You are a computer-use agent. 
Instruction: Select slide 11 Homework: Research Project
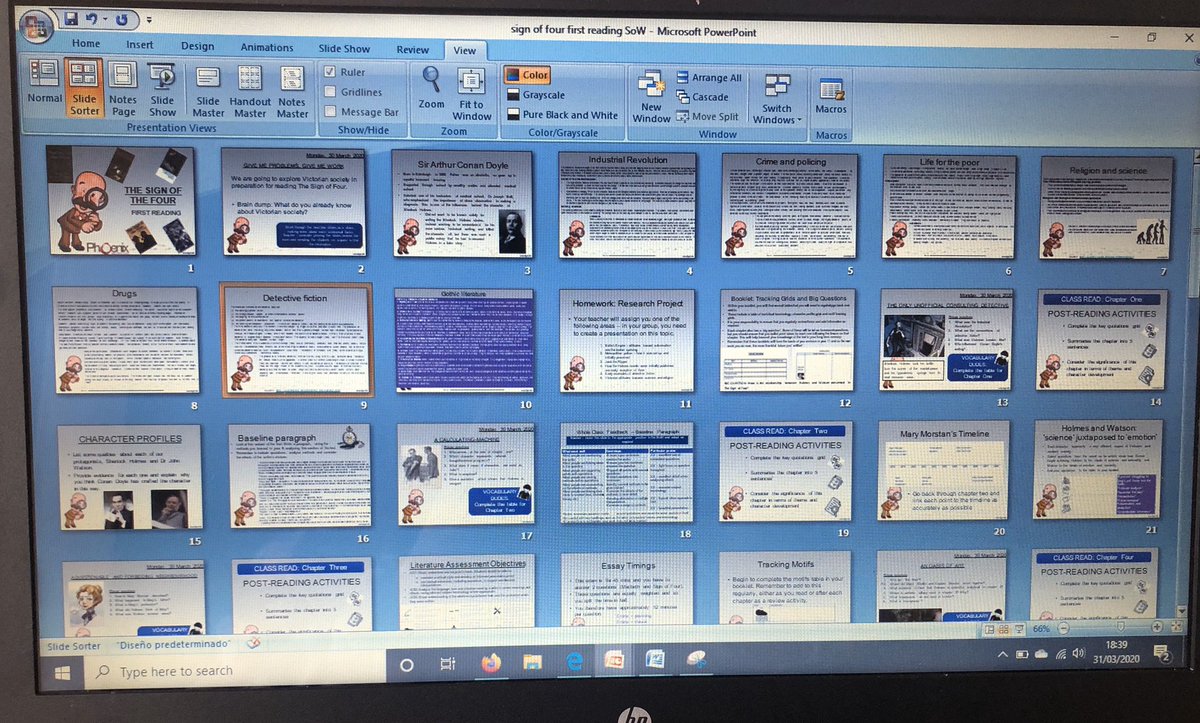pyautogui.click(x=628, y=340)
